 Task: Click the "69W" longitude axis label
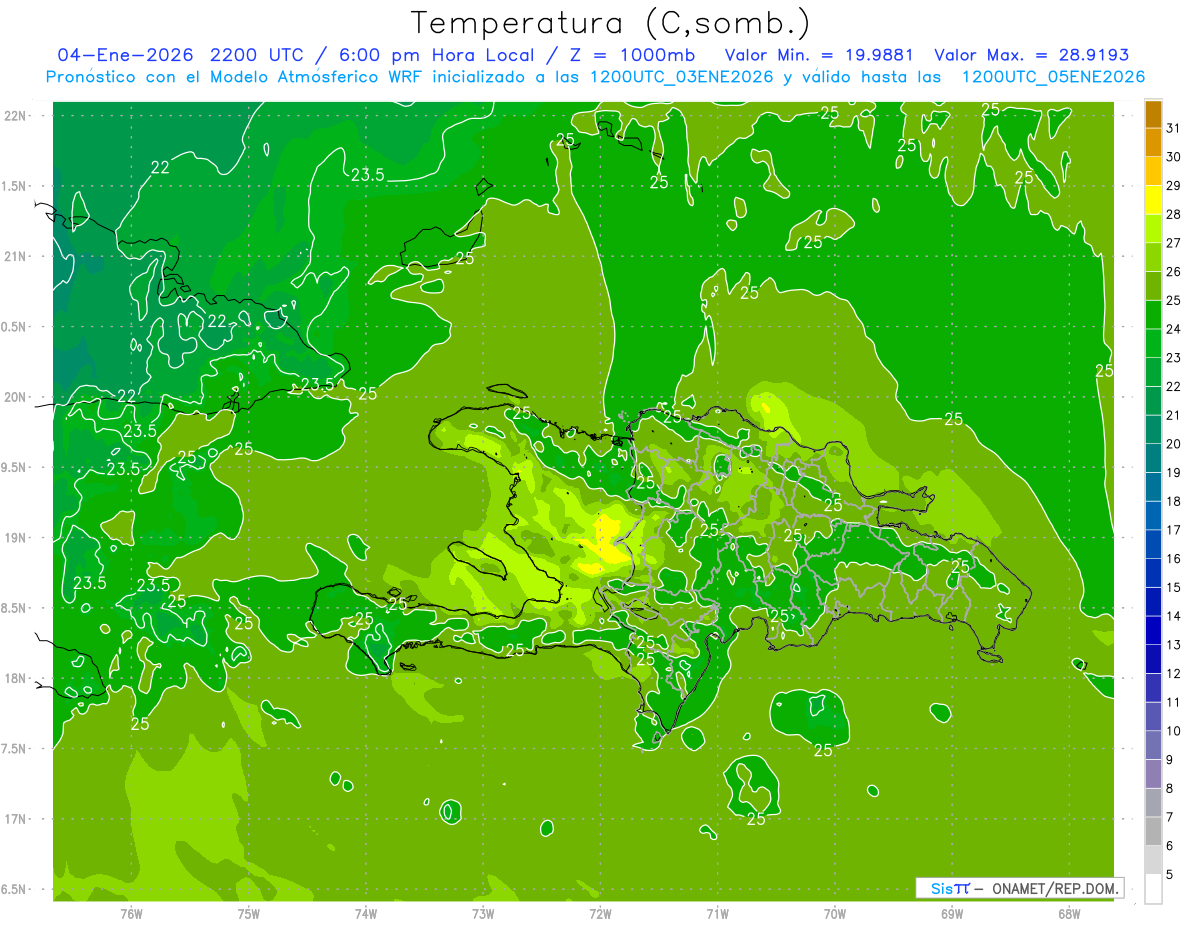952,914
